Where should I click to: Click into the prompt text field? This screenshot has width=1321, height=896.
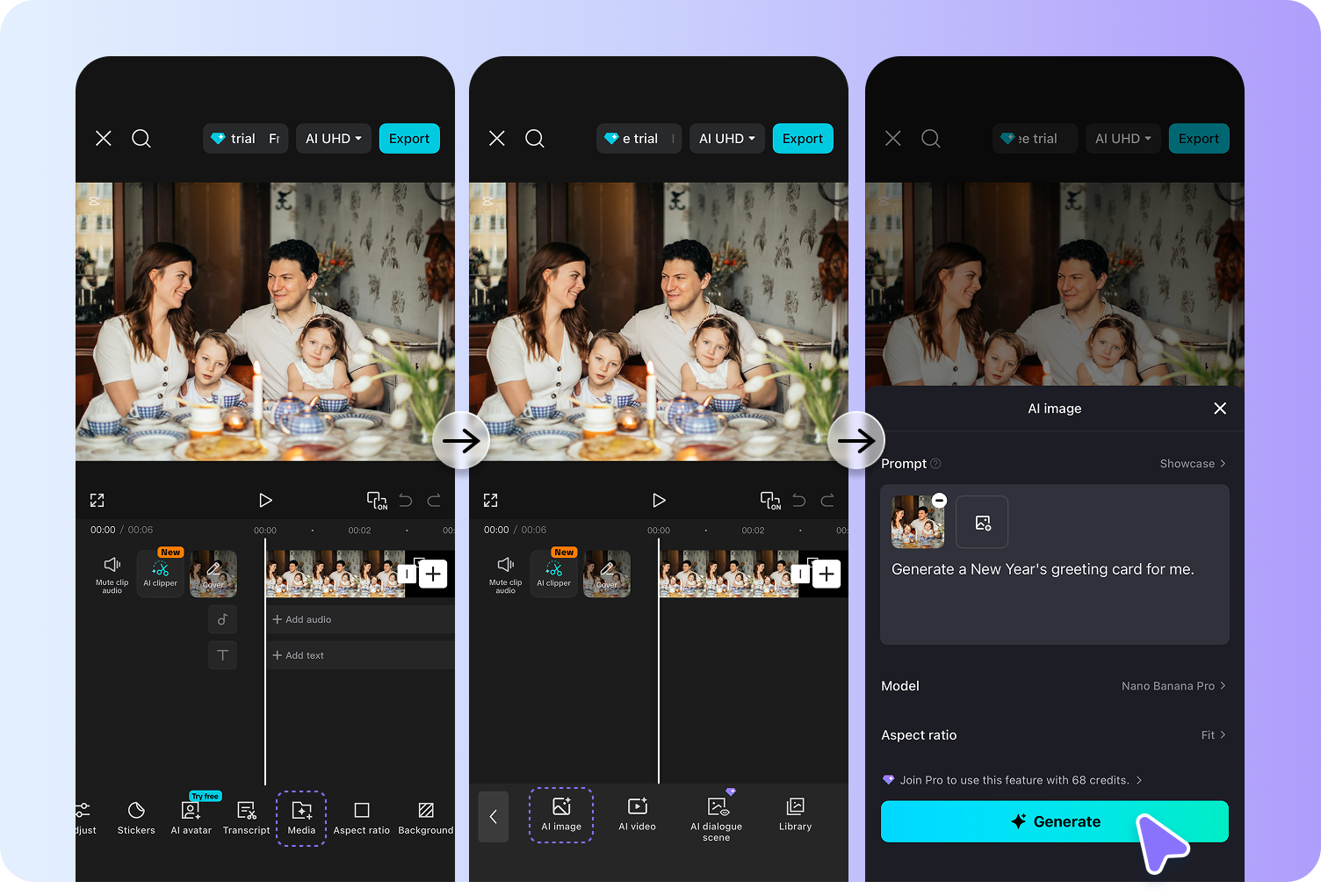tap(1055, 564)
